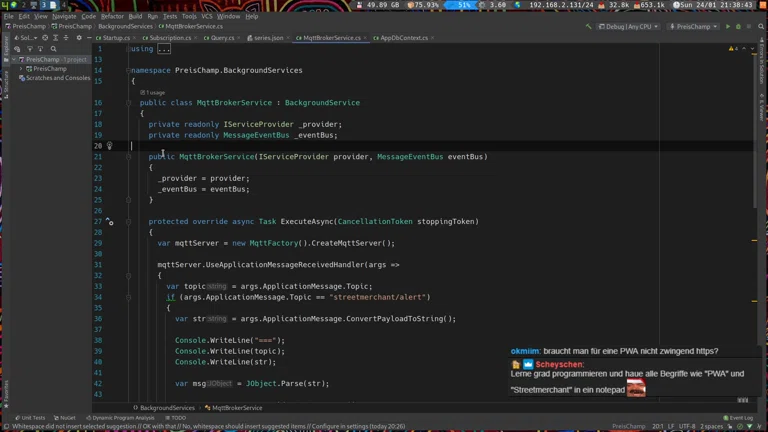Click the Build hammer icon
This screenshot has height=432, width=768.
pyautogui.click(x=589, y=27)
